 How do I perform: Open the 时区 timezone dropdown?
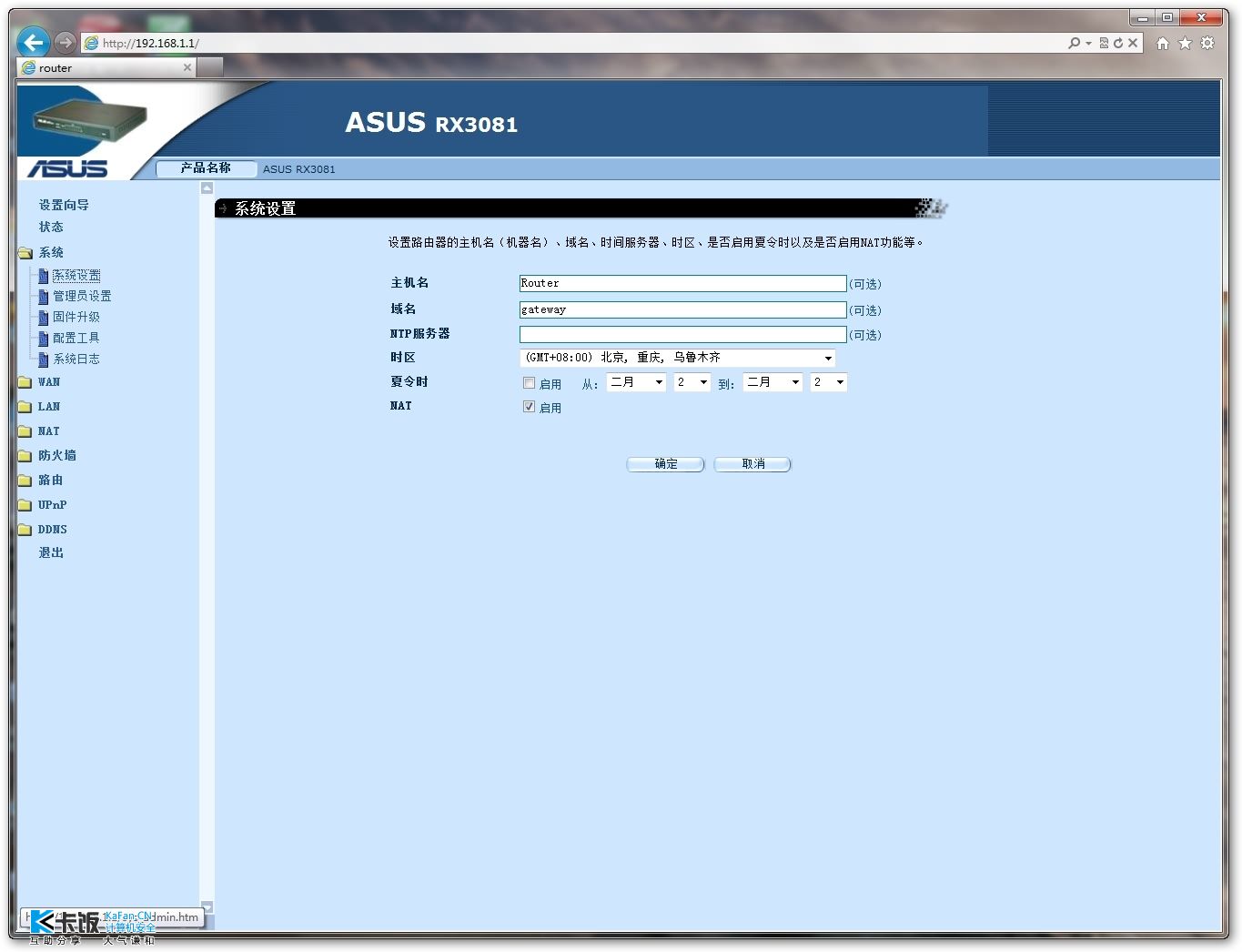(678, 358)
